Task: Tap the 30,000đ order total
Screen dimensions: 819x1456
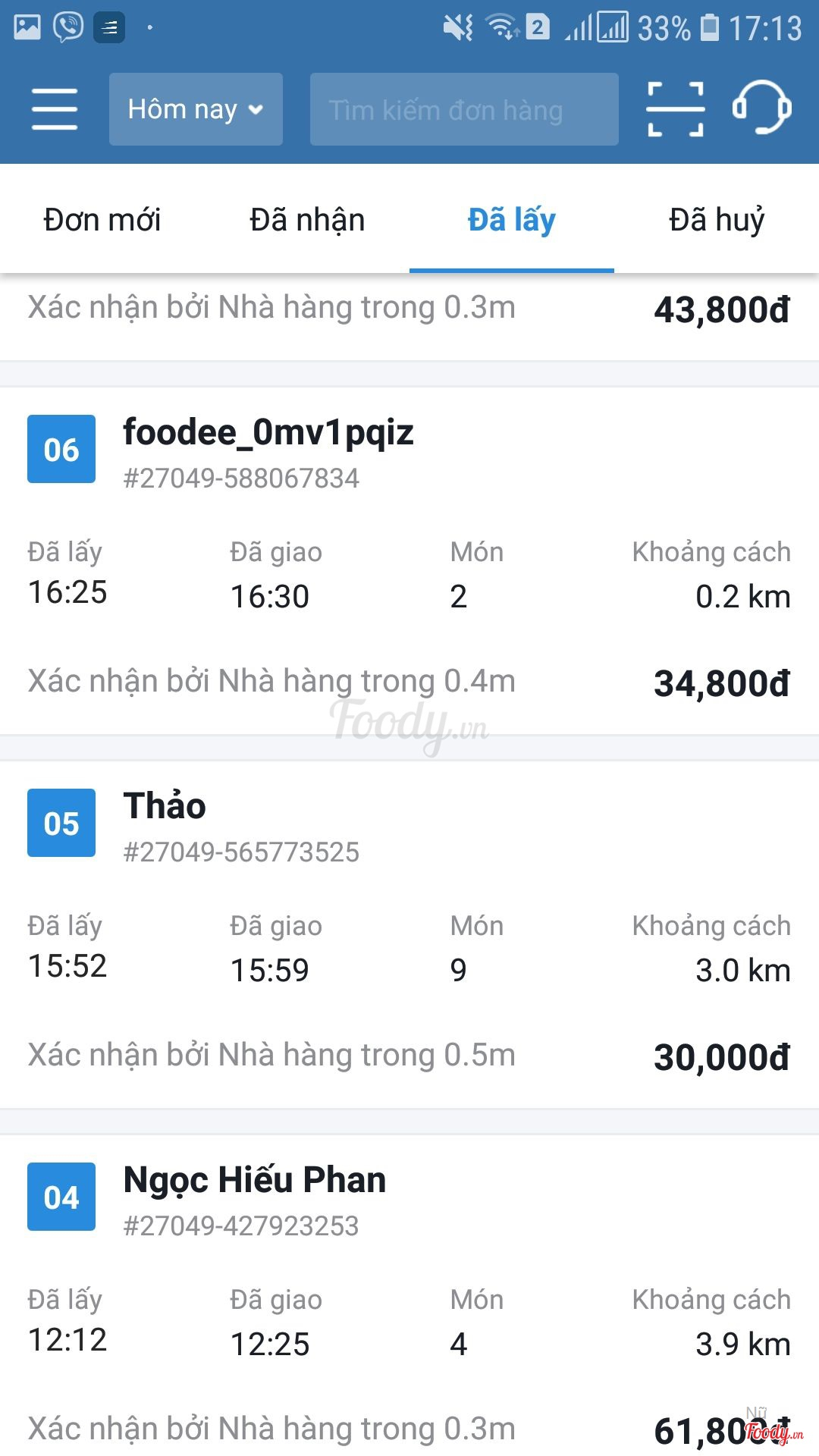Action: coord(722,1057)
